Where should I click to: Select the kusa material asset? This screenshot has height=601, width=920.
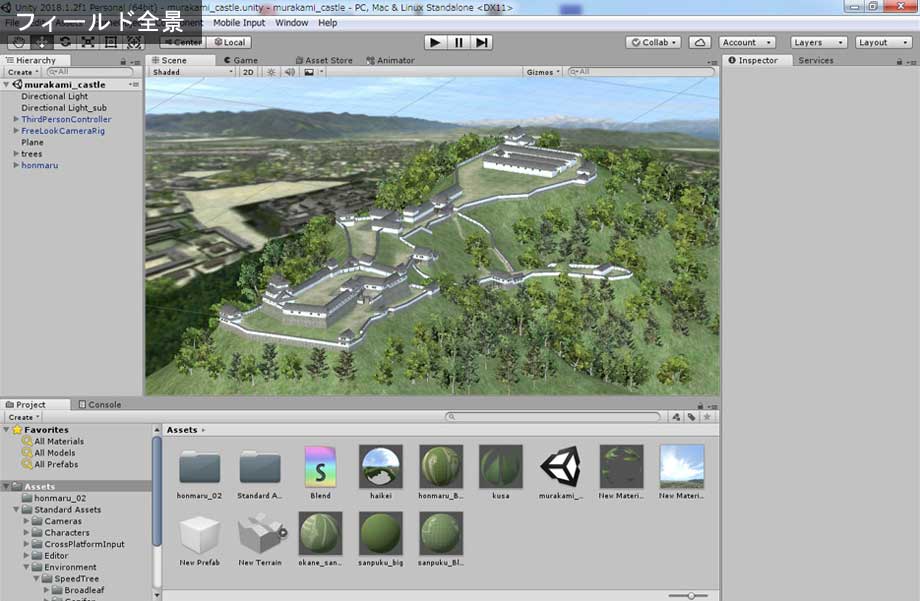click(x=500, y=472)
